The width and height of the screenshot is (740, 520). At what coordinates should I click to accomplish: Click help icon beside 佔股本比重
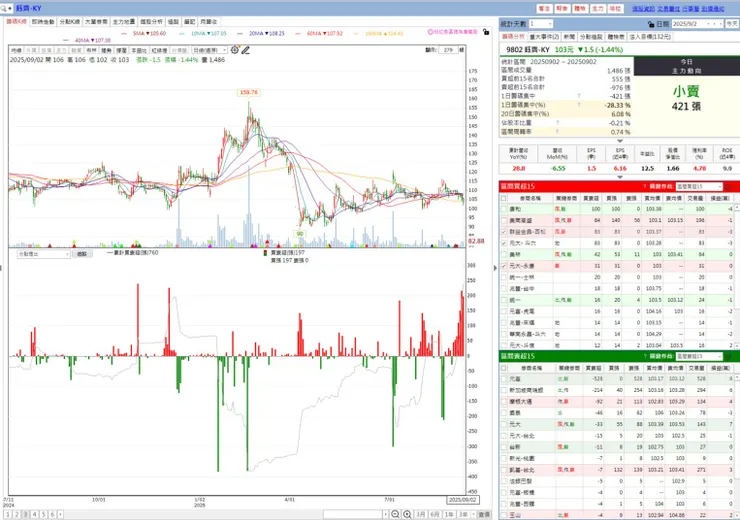click(557, 123)
